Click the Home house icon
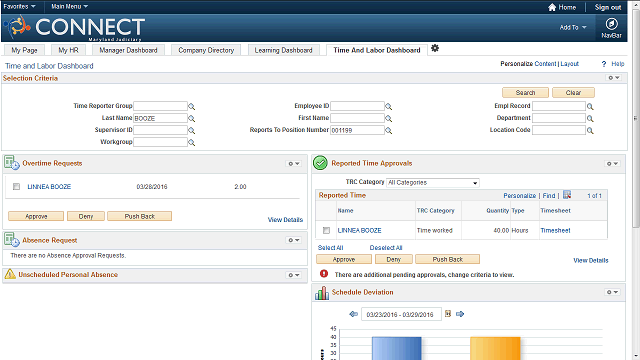This screenshot has width=640, height=360. click(x=552, y=7)
